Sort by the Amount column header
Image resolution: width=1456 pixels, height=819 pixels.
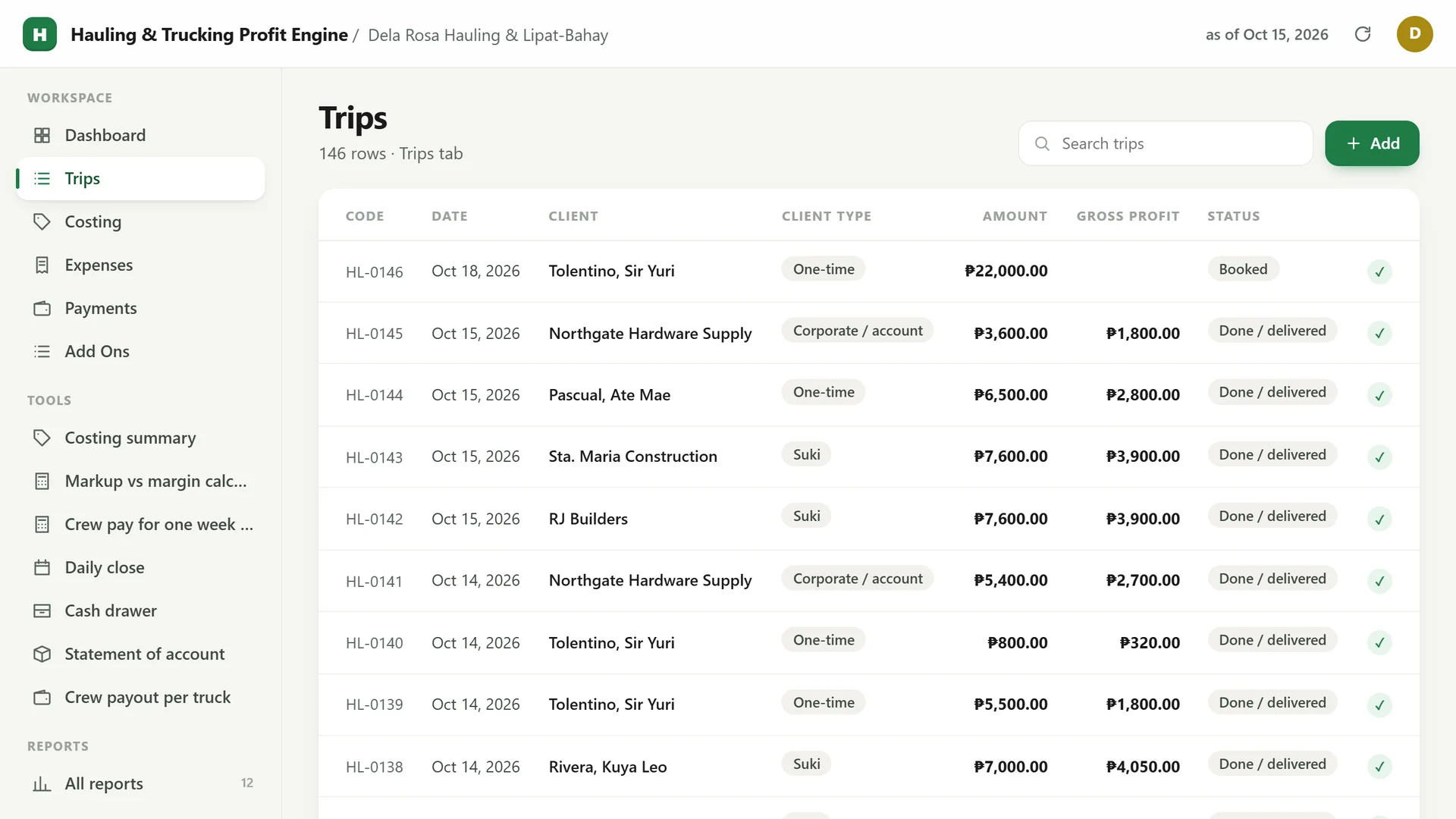click(1015, 216)
